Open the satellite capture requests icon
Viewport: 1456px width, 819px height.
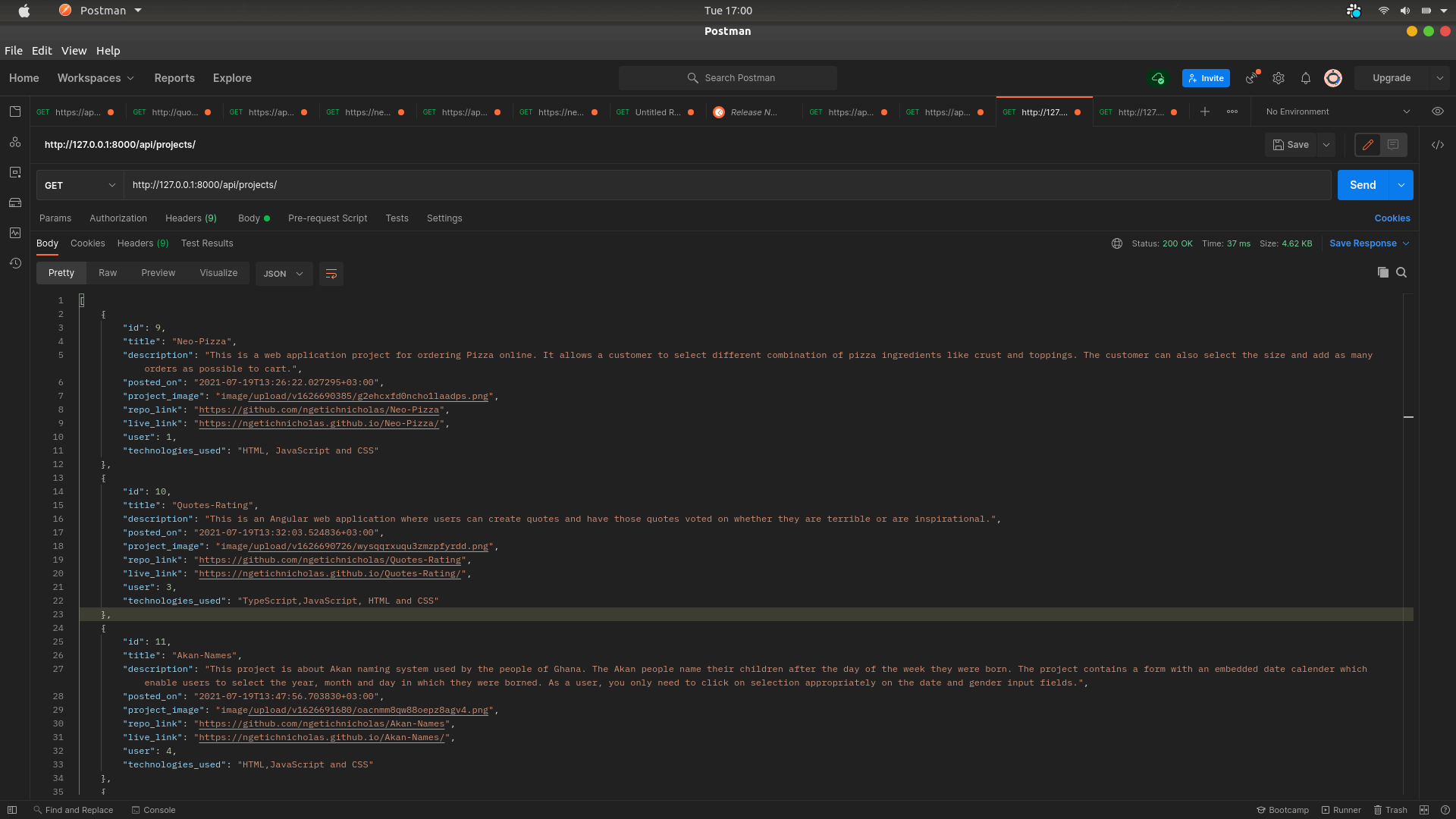click(1252, 78)
